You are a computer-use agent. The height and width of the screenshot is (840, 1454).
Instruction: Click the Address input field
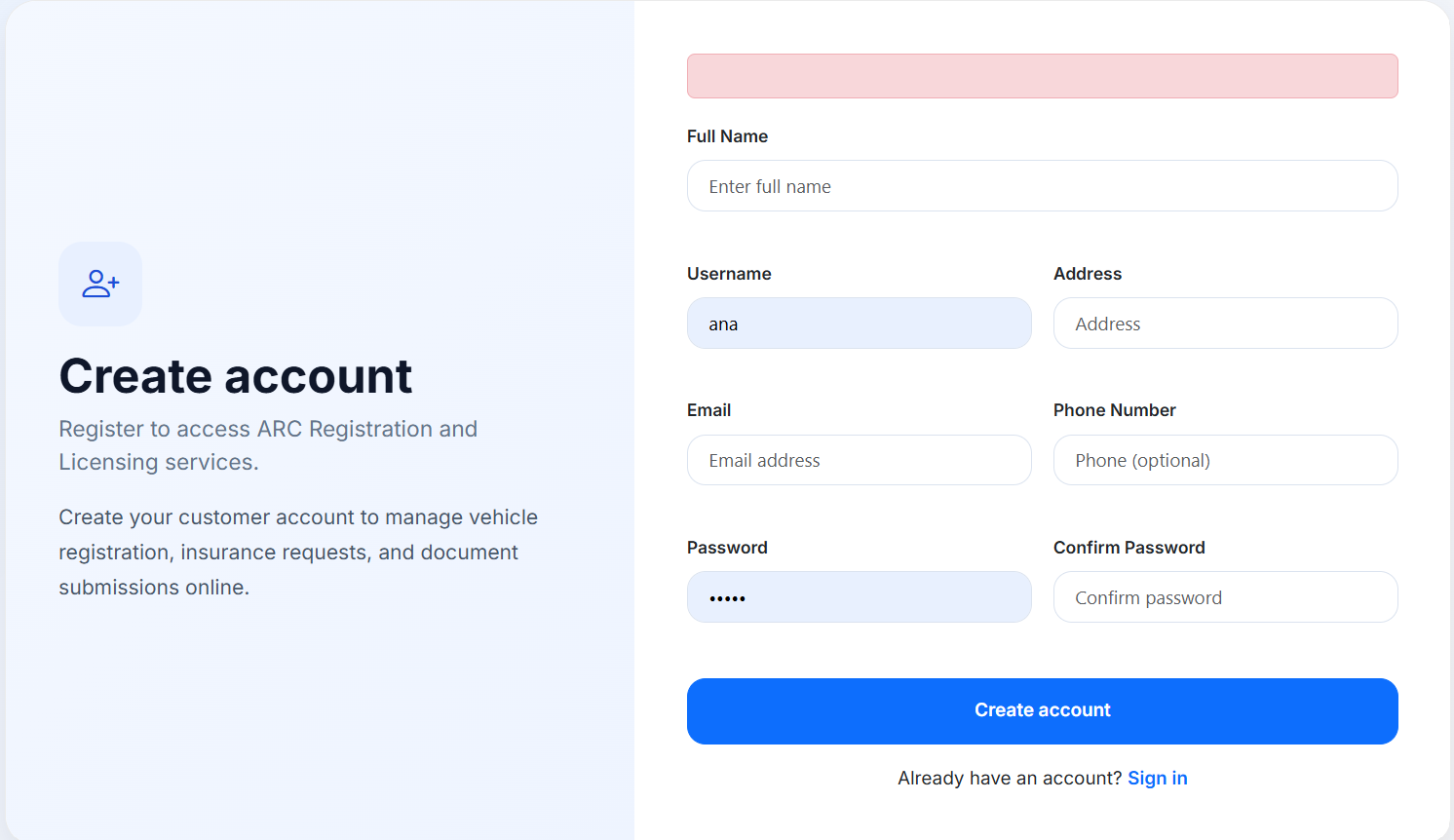(1225, 323)
